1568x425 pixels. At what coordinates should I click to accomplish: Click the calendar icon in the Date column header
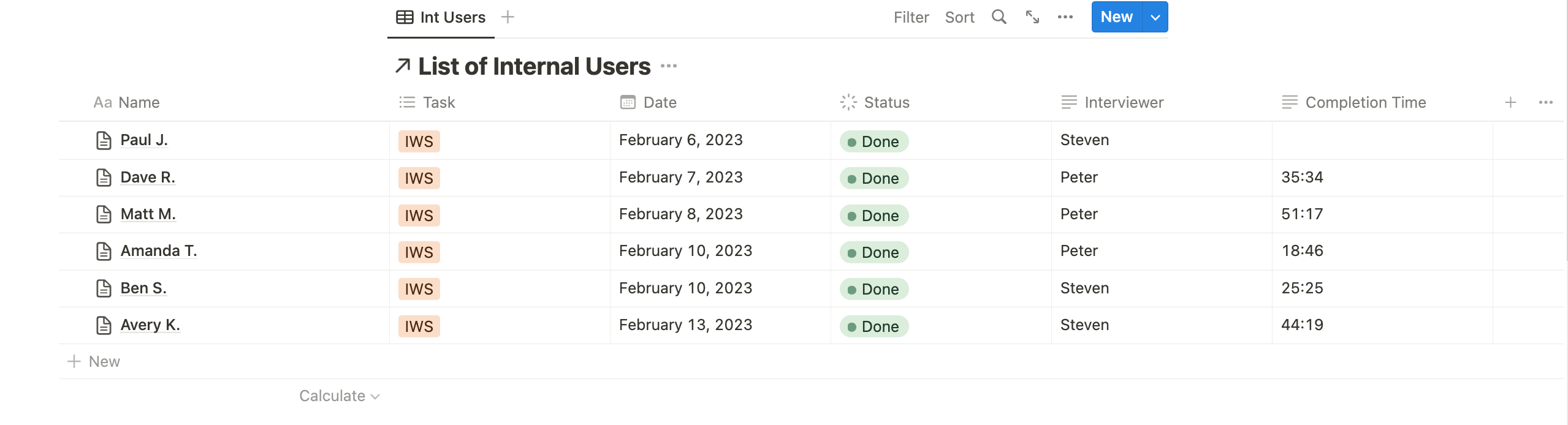pos(626,102)
